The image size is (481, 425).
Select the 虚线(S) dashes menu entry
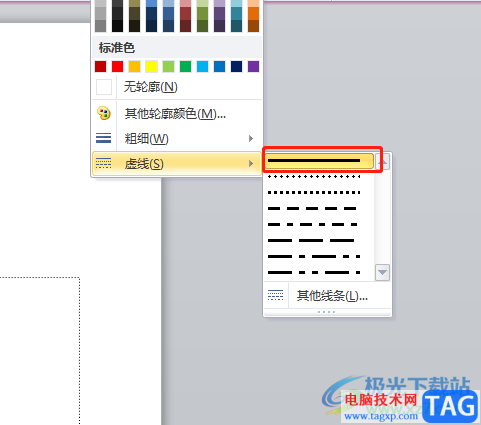click(x=177, y=164)
